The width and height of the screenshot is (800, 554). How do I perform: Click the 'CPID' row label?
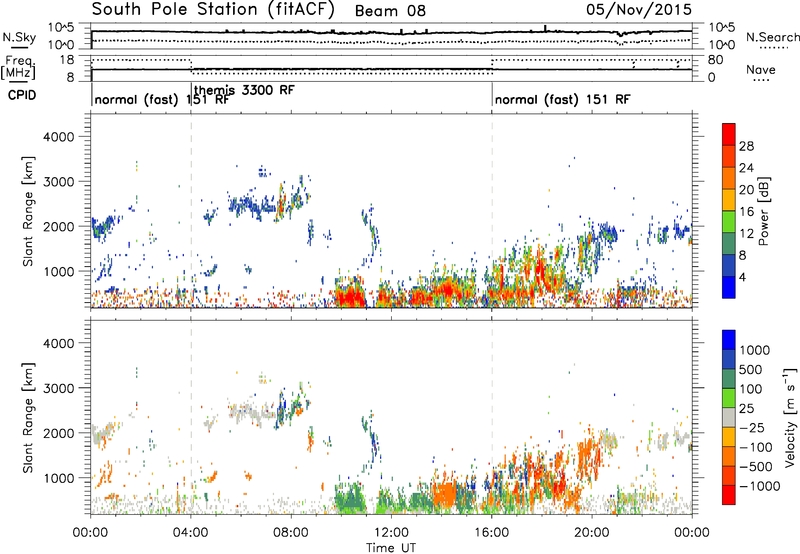21,95
